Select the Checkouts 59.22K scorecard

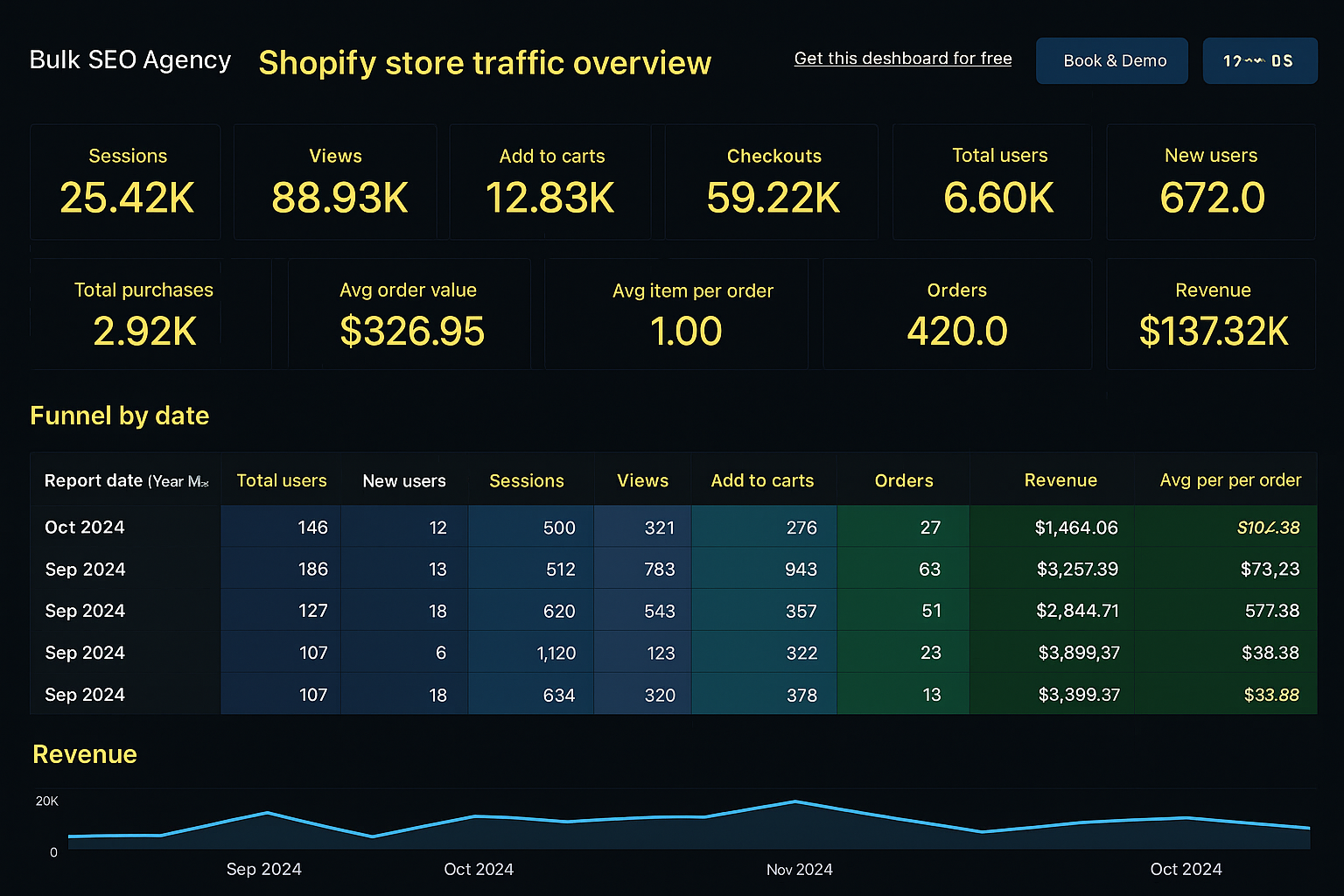(771, 182)
